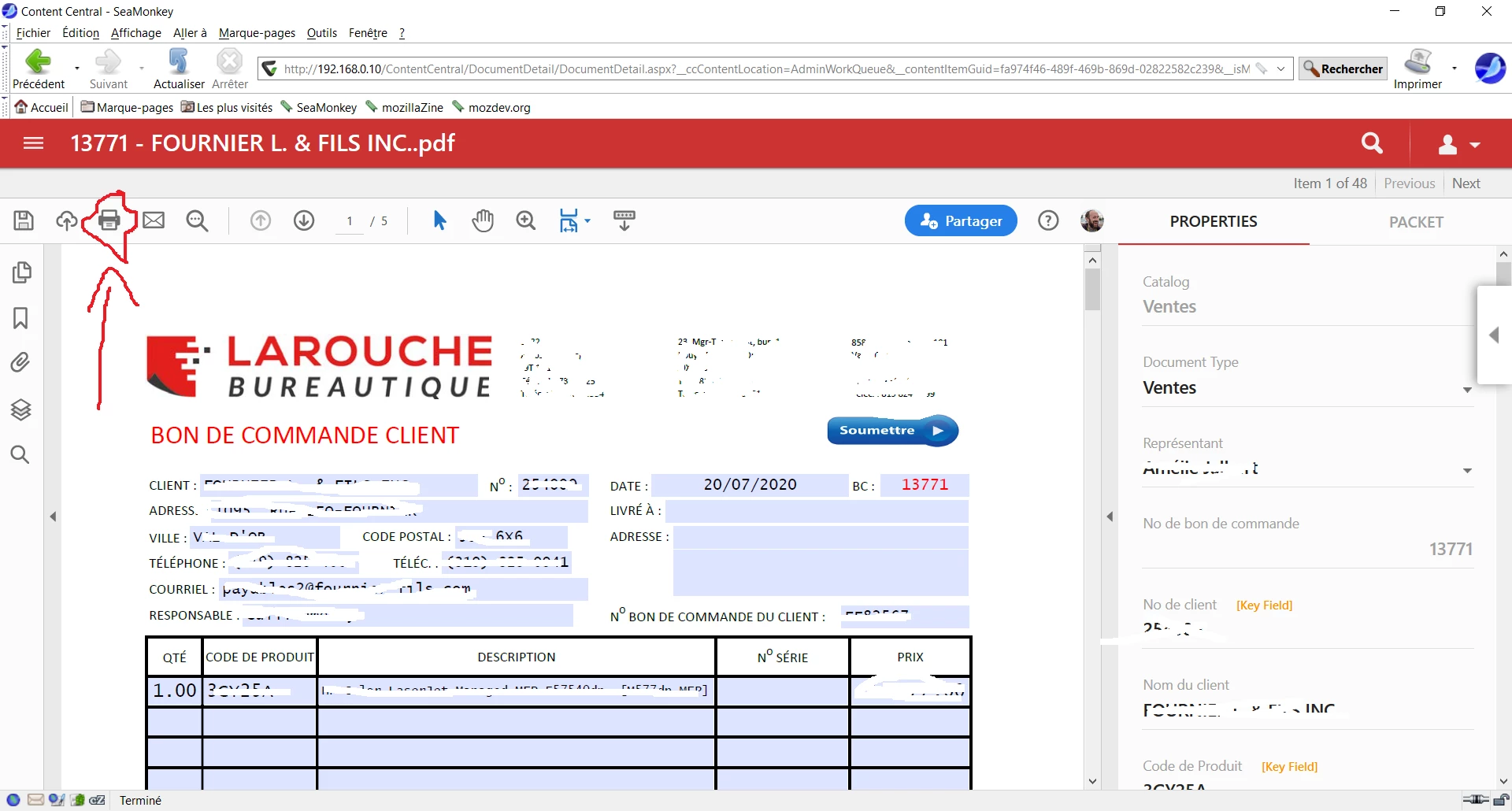
Task: Collapse the left viewer panel arrow
Action: pyautogui.click(x=54, y=517)
